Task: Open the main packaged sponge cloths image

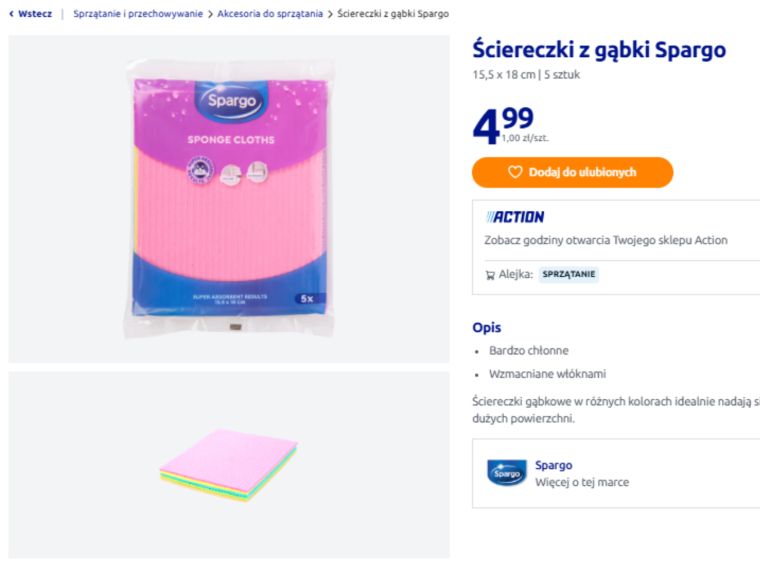Action: pos(229,198)
